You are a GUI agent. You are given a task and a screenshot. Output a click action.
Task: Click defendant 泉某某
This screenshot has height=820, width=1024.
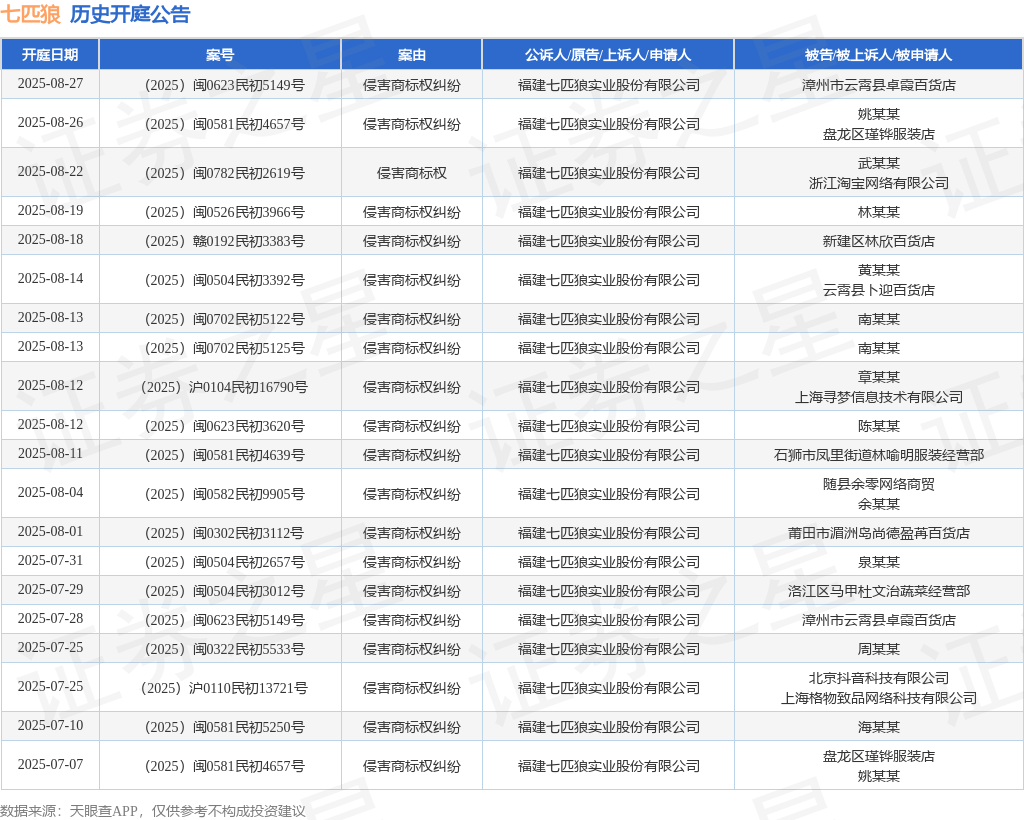(x=878, y=562)
